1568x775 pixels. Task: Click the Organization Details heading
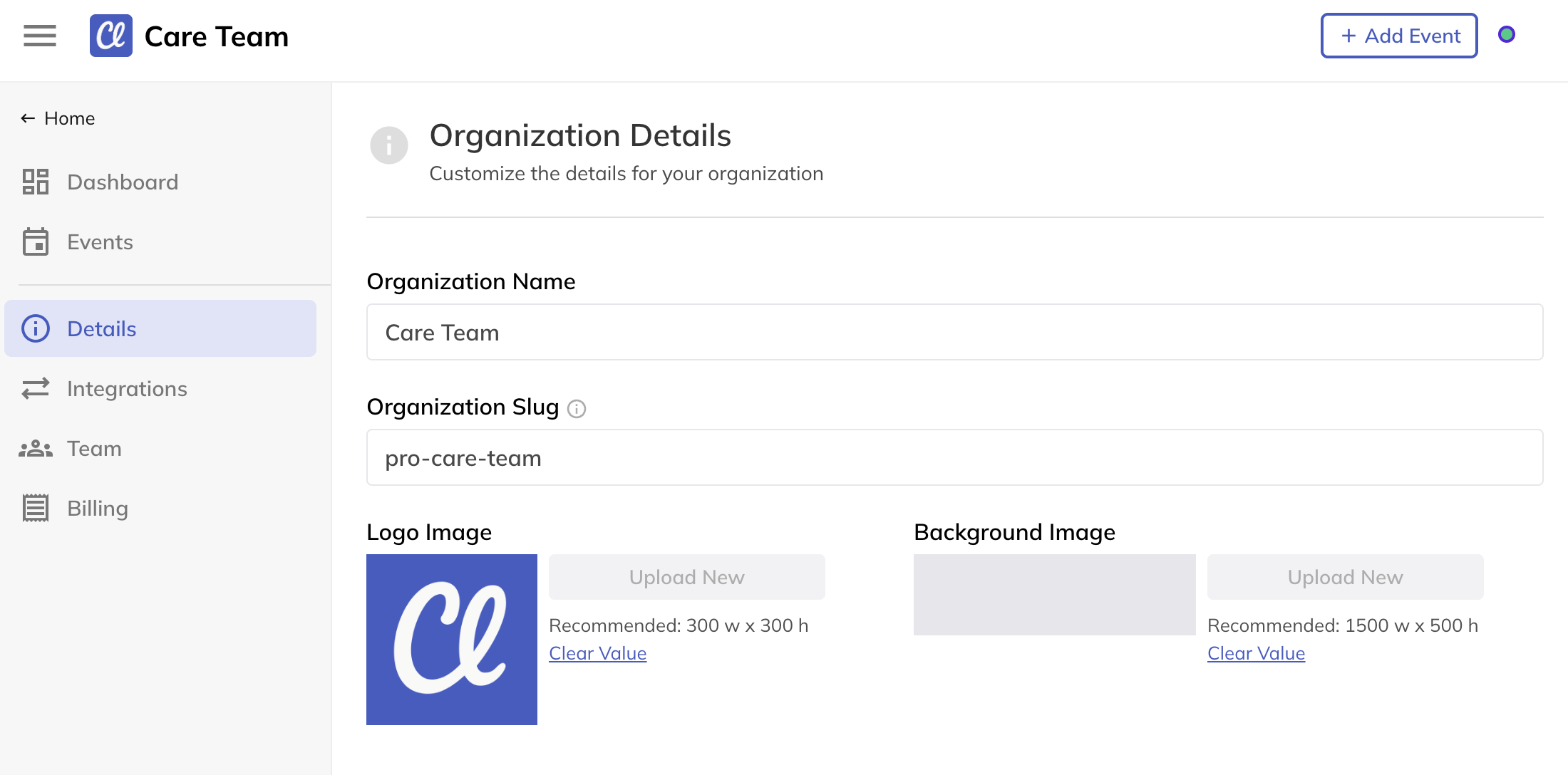tap(580, 135)
